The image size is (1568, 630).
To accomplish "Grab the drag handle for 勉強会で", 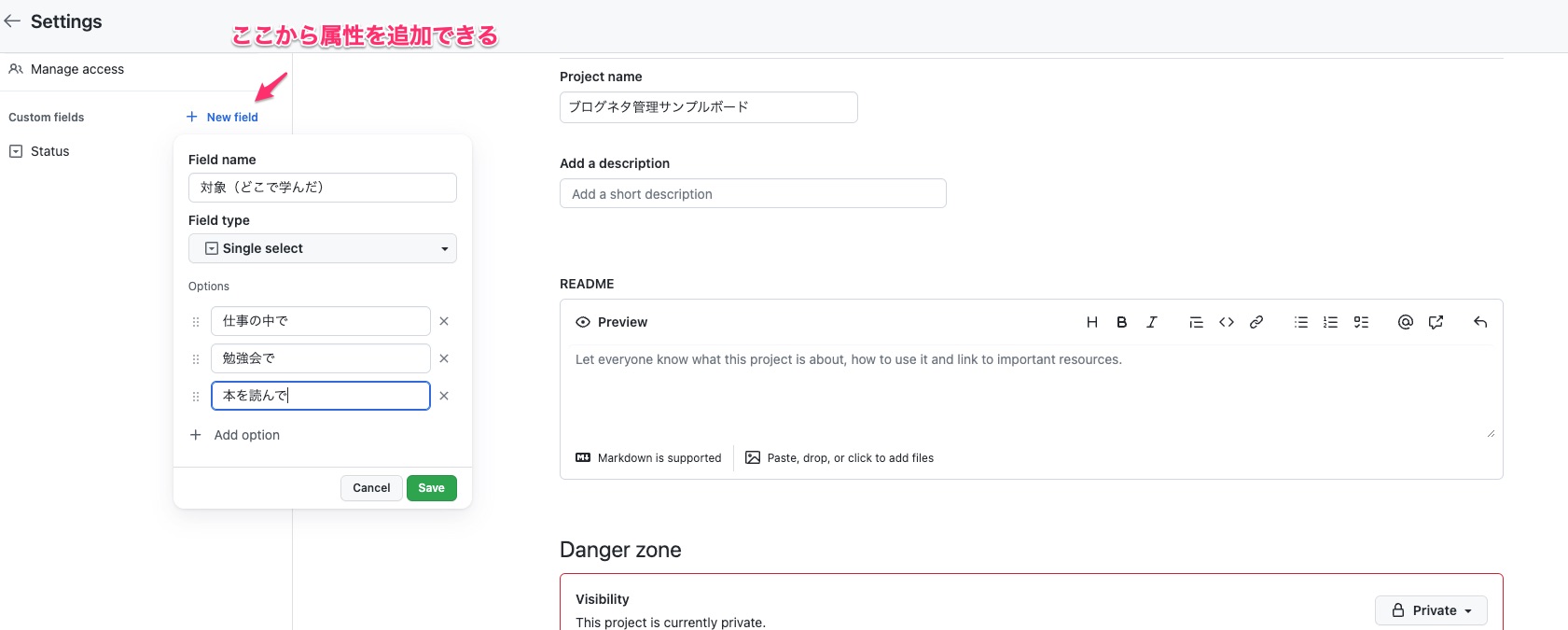I will pos(196,359).
